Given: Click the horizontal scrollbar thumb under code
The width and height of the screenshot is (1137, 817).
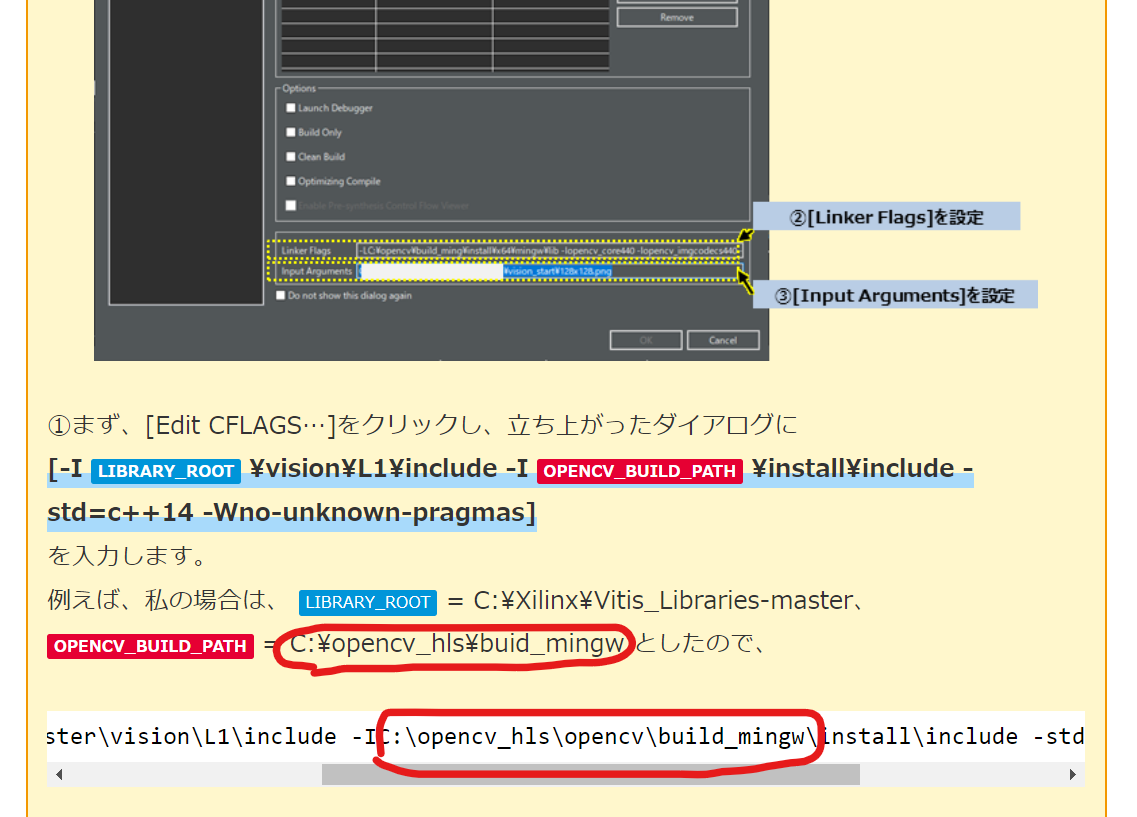Looking at the screenshot, I should click(x=590, y=774).
